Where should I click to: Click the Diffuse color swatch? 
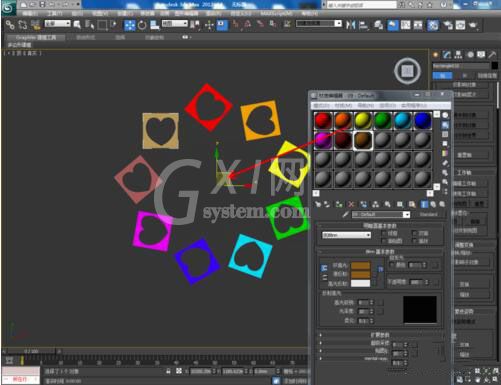[x=360, y=274]
